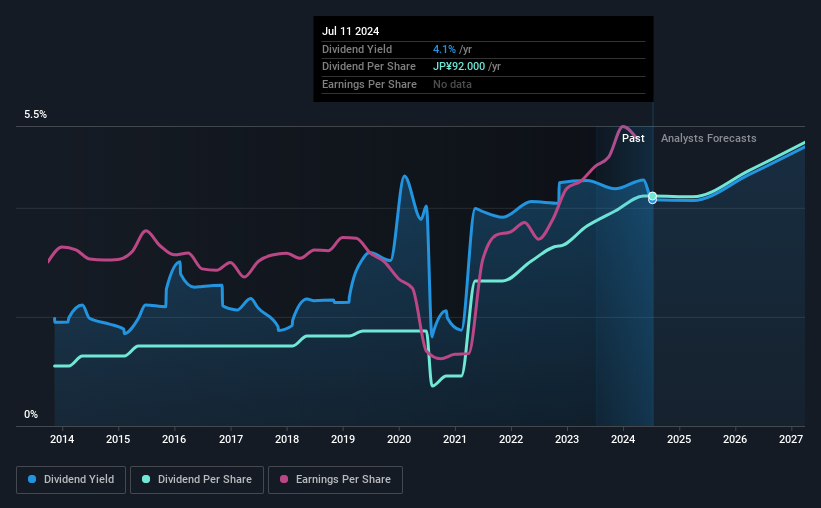Screen dimensions: 821x508
Task: Select the 'Analysts Forecasts' label
Action: (x=708, y=138)
